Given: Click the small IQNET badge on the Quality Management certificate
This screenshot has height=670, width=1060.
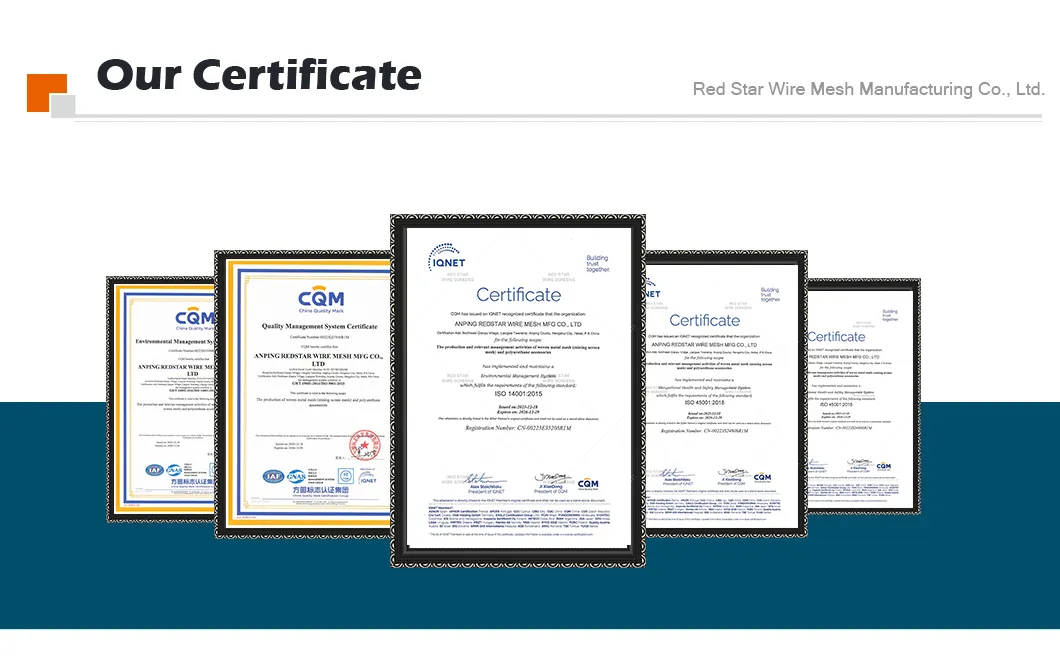Looking at the screenshot, I should [369, 478].
